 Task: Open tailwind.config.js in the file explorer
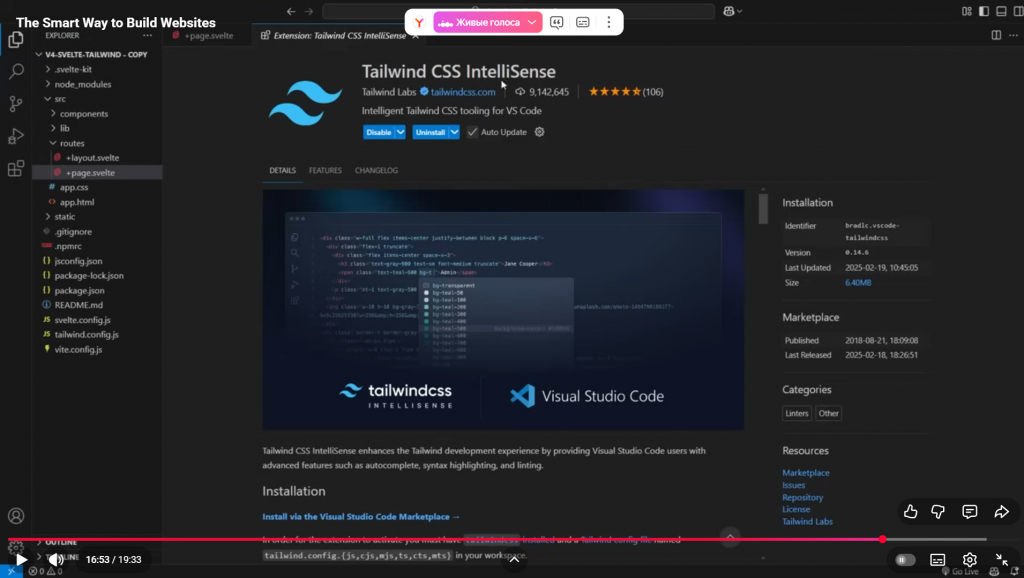pyautogui.click(x=86, y=335)
